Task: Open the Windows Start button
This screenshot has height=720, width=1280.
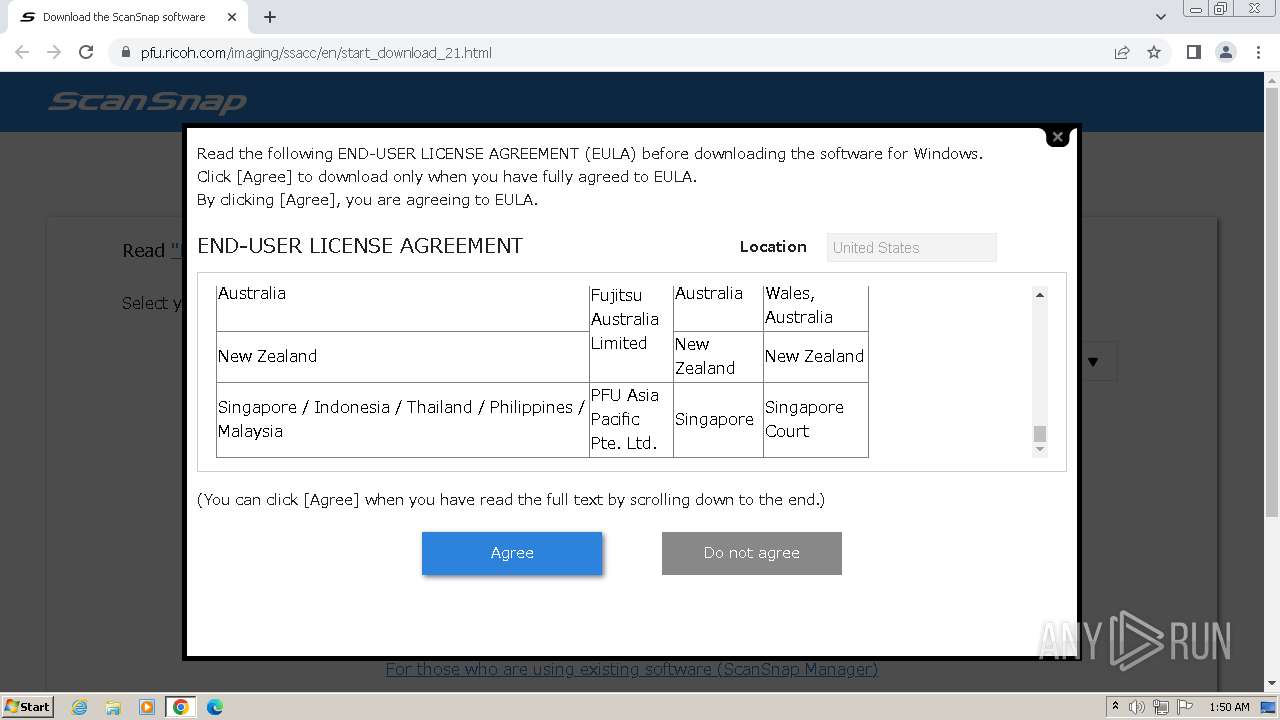Action: tap(27, 706)
